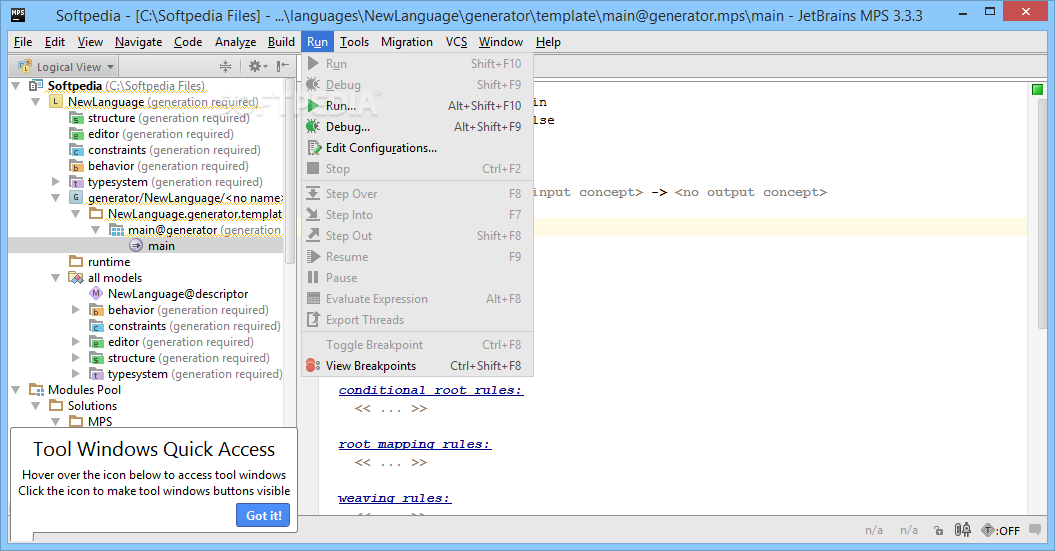1055x551 pixels.
Task: Click the green Run... play icon
Action: point(313,106)
